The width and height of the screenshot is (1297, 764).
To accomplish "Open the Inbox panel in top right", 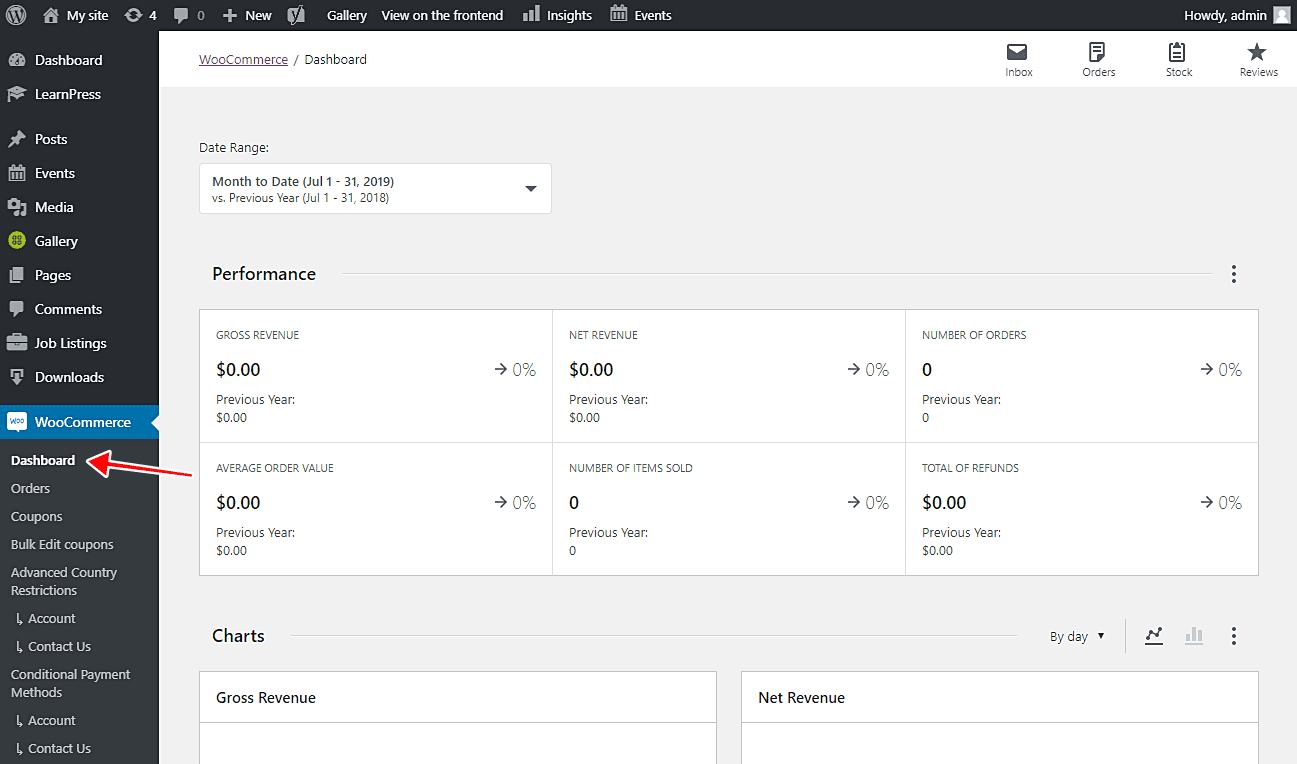I will pyautogui.click(x=1018, y=58).
